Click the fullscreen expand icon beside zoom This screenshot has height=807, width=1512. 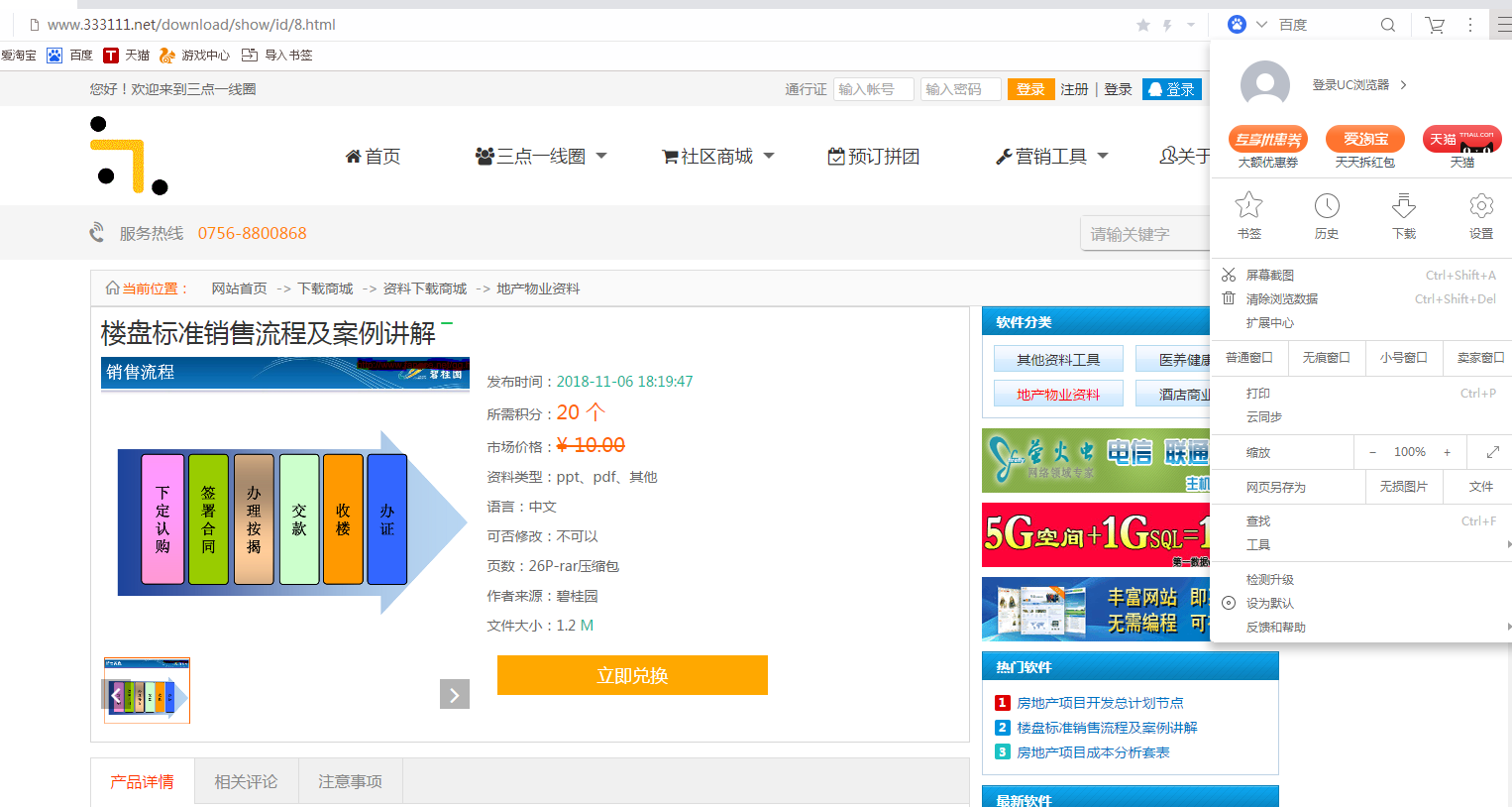(1492, 452)
